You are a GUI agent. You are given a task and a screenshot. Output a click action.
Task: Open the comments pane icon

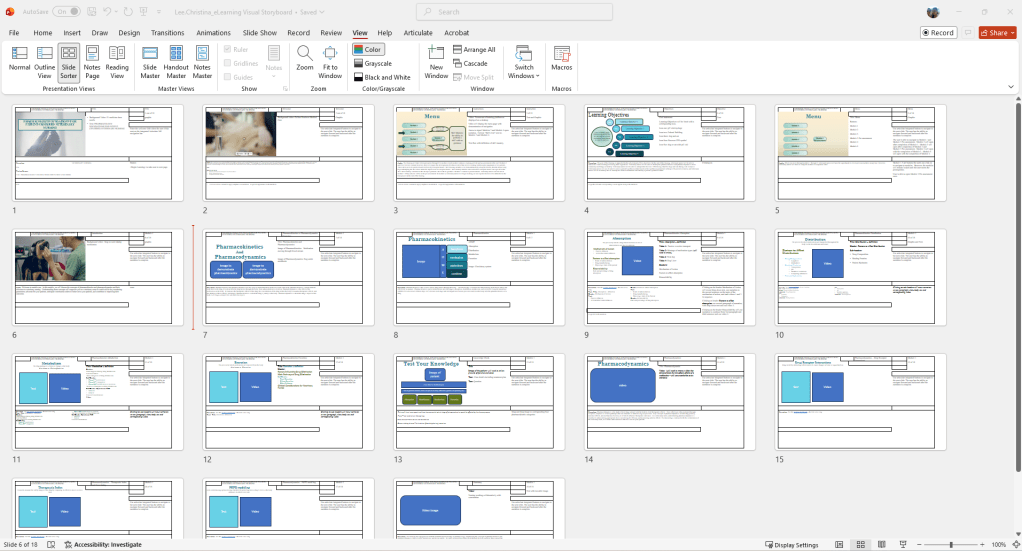[969, 33]
